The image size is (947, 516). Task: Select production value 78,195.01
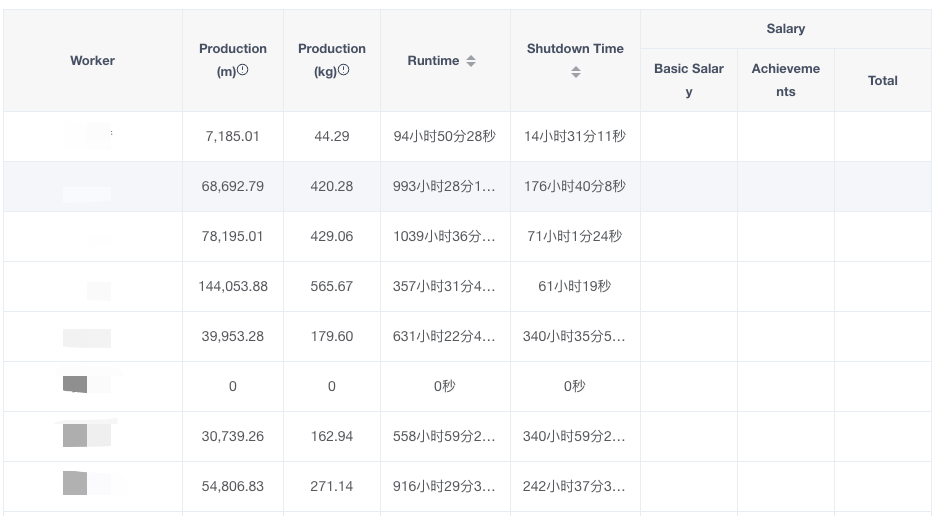coord(233,237)
